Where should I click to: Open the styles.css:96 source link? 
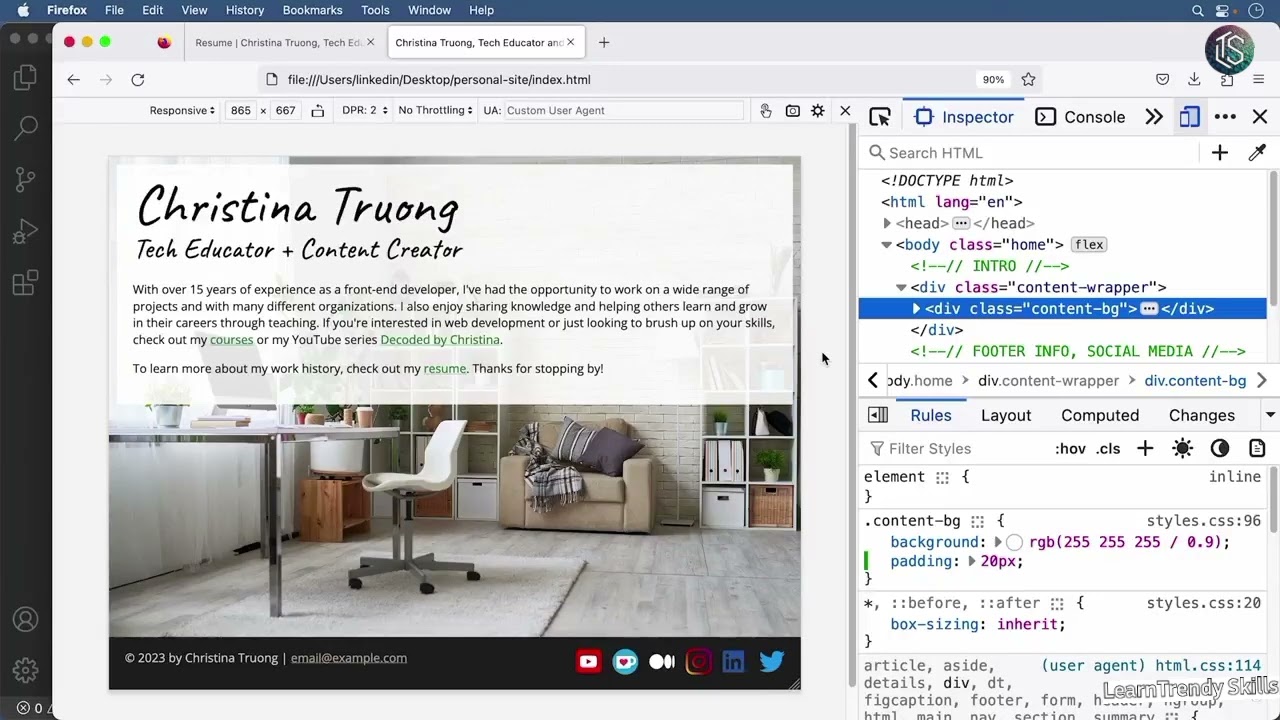pos(1203,521)
